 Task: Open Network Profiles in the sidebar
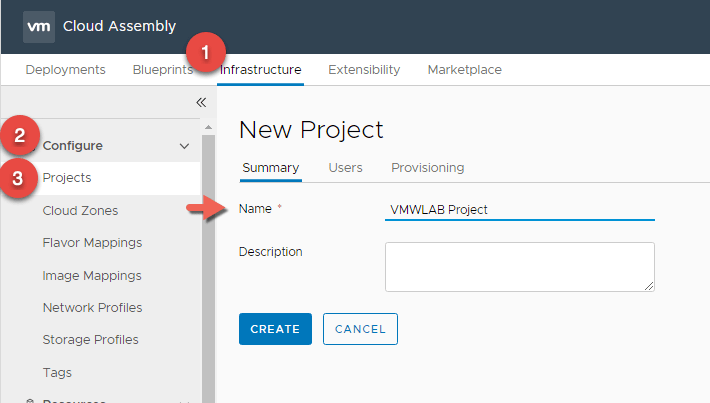(x=92, y=307)
